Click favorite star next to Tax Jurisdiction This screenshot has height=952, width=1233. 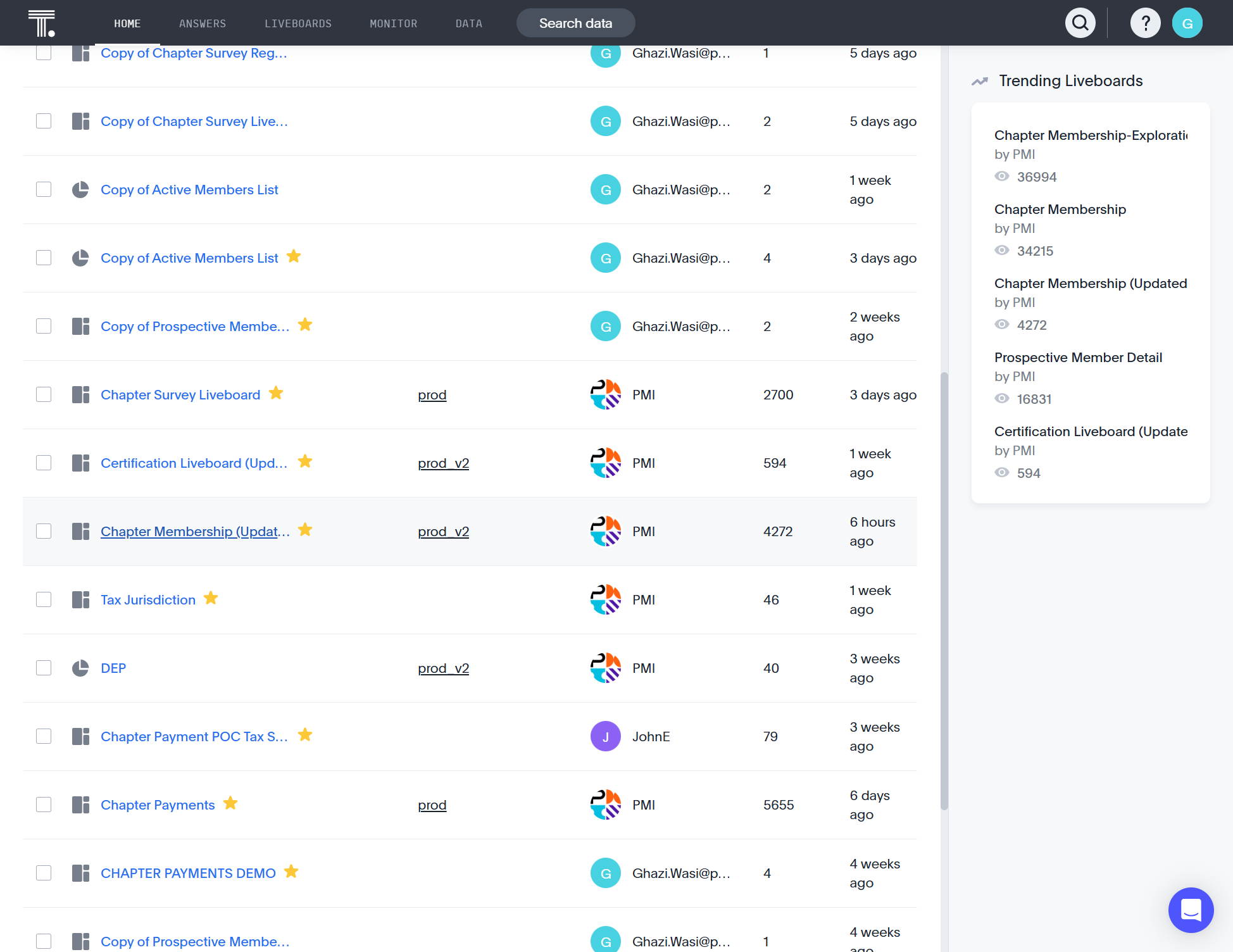click(x=211, y=598)
